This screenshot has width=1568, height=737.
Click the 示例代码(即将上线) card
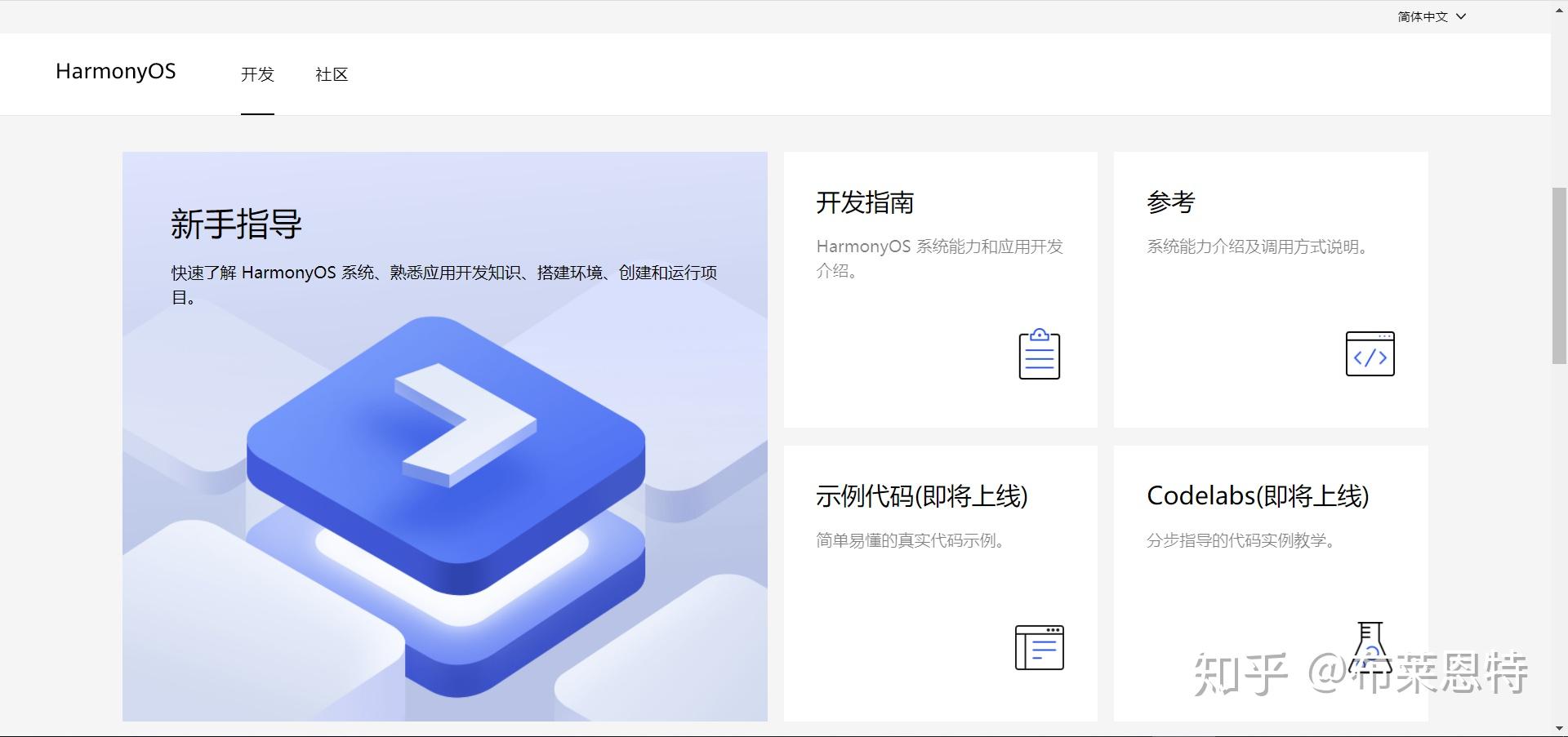click(x=939, y=583)
